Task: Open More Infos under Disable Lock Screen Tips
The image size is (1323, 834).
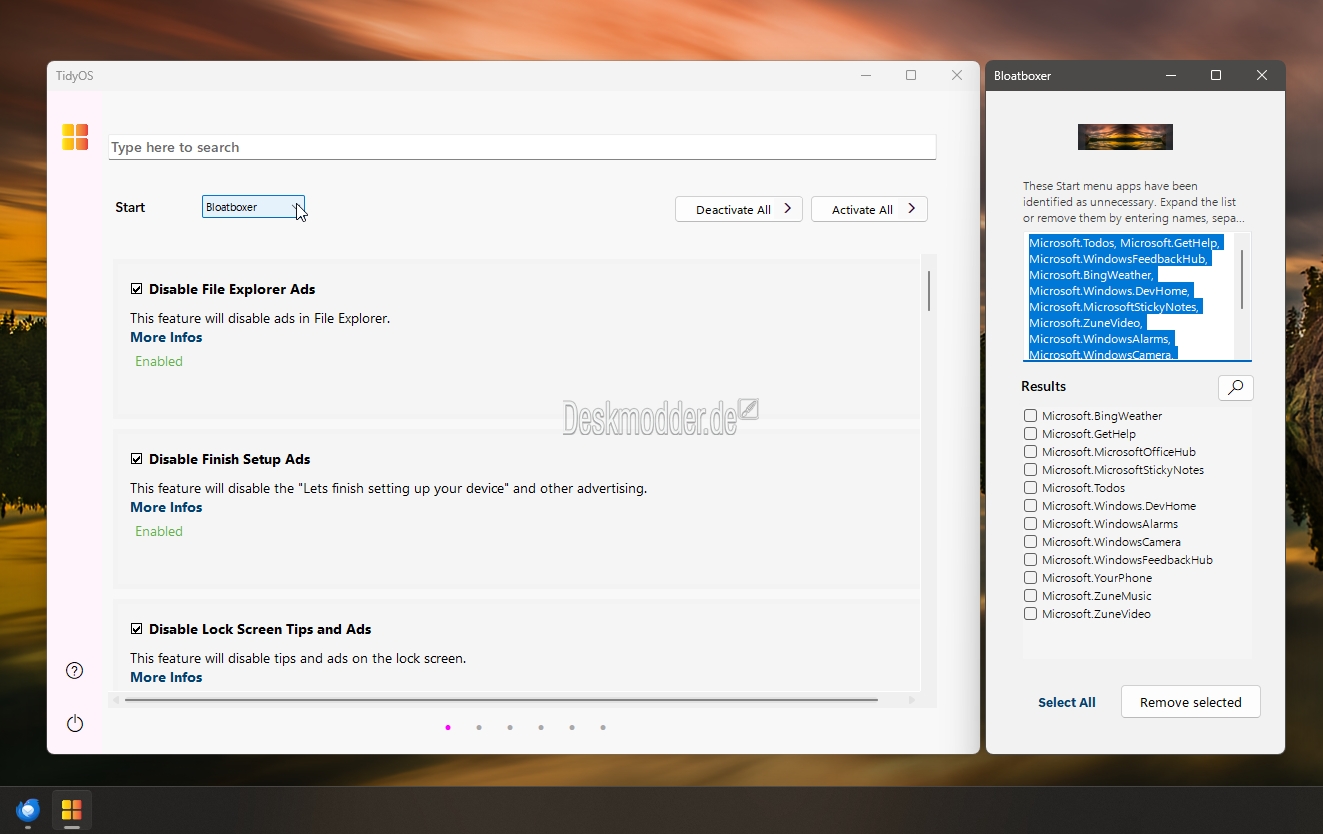Action: (x=166, y=677)
